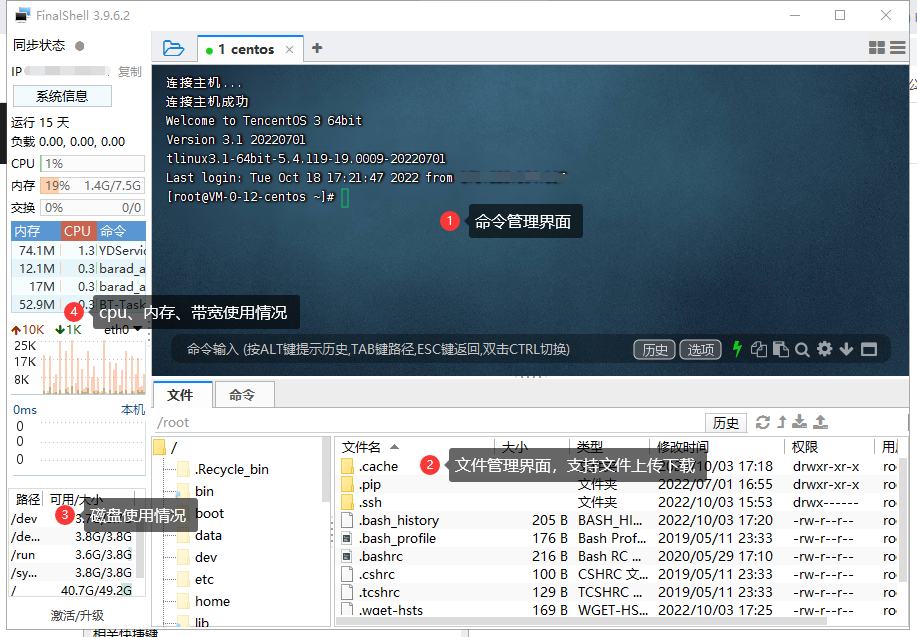Image resolution: width=917 pixels, height=637 pixels.
Task: Select the .bashrc file in the list
Action: click(379, 556)
